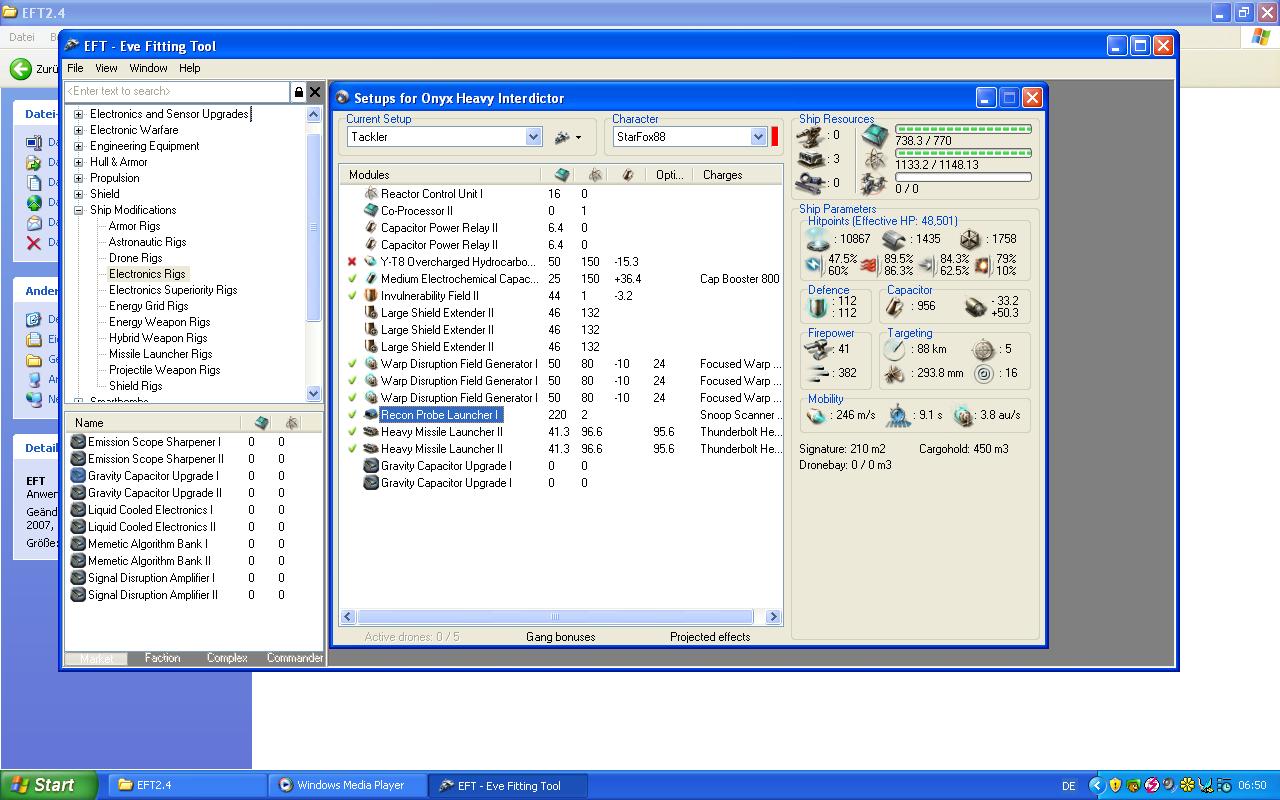Toggle red X status on Y-T8 Overcharged module
Viewport: 1280px width, 800px height.
click(x=352, y=262)
